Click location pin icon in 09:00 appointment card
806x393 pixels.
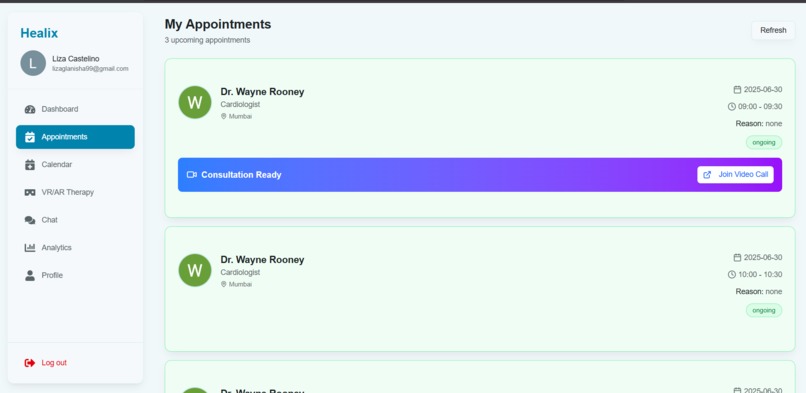click(224, 116)
